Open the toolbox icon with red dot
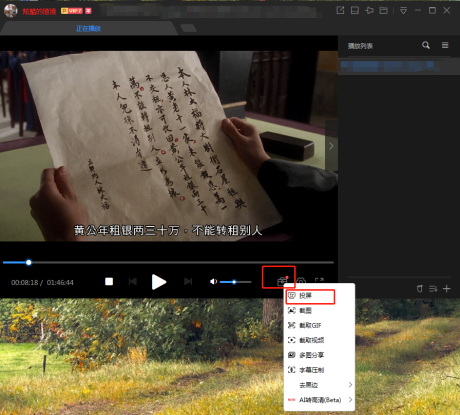460x415 pixels. [282, 281]
